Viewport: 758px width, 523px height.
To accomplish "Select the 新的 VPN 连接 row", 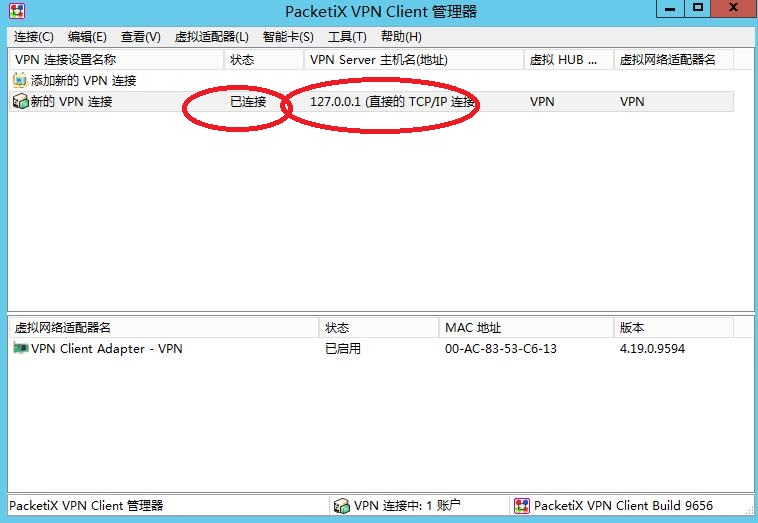I will pyautogui.click(x=71, y=102).
